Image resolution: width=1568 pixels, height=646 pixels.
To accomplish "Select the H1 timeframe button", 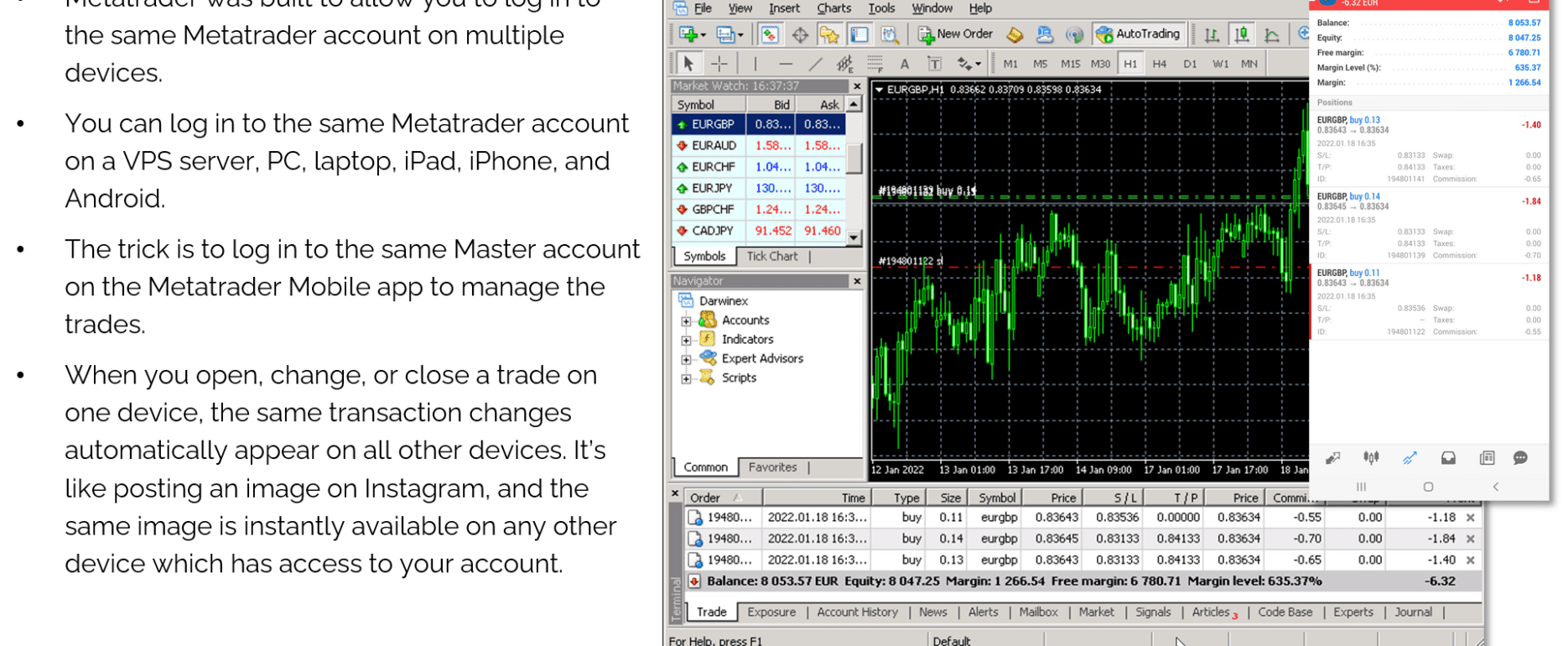I will coord(1130,64).
